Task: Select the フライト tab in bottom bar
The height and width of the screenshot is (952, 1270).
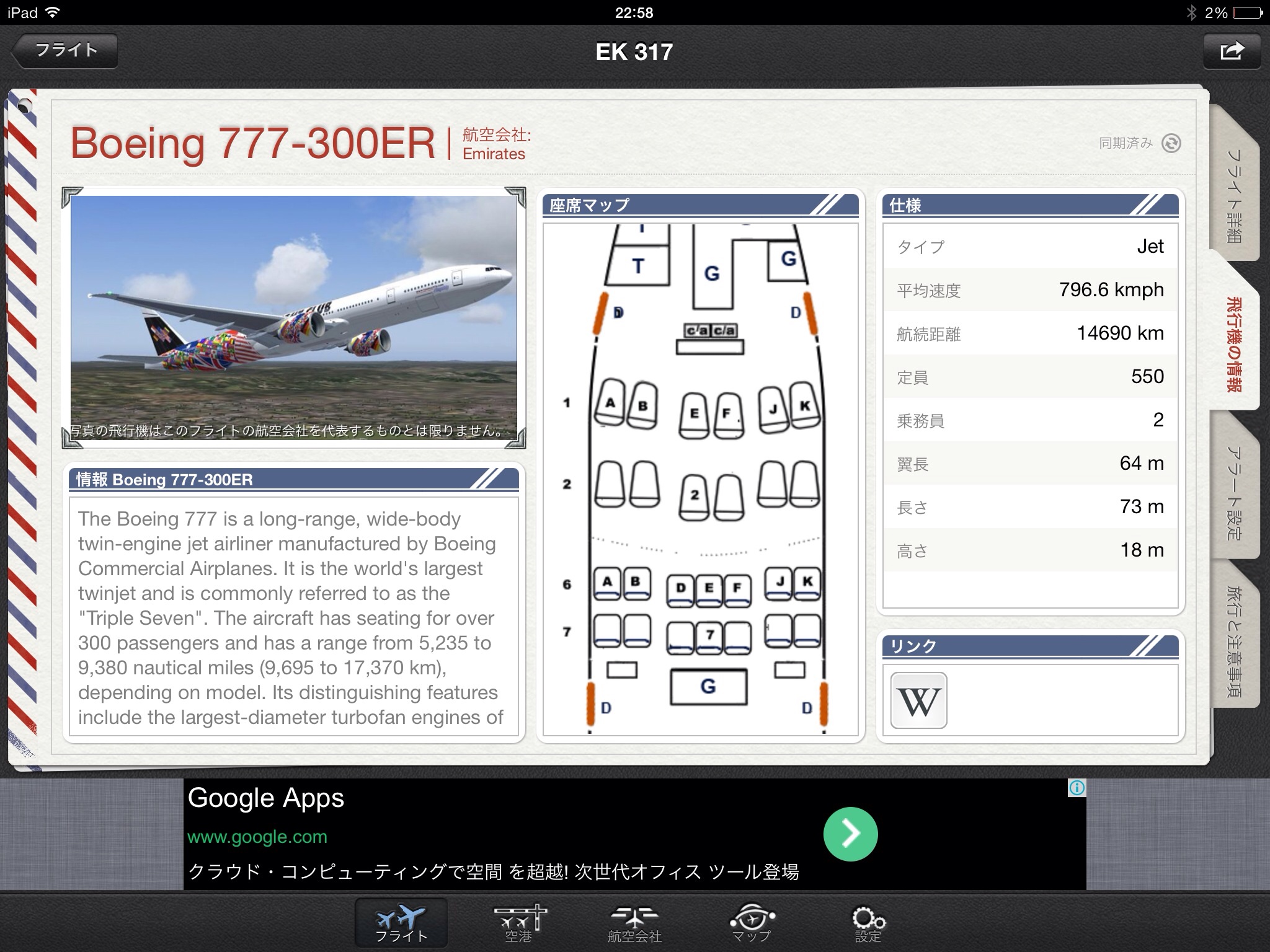Action: pos(401,923)
